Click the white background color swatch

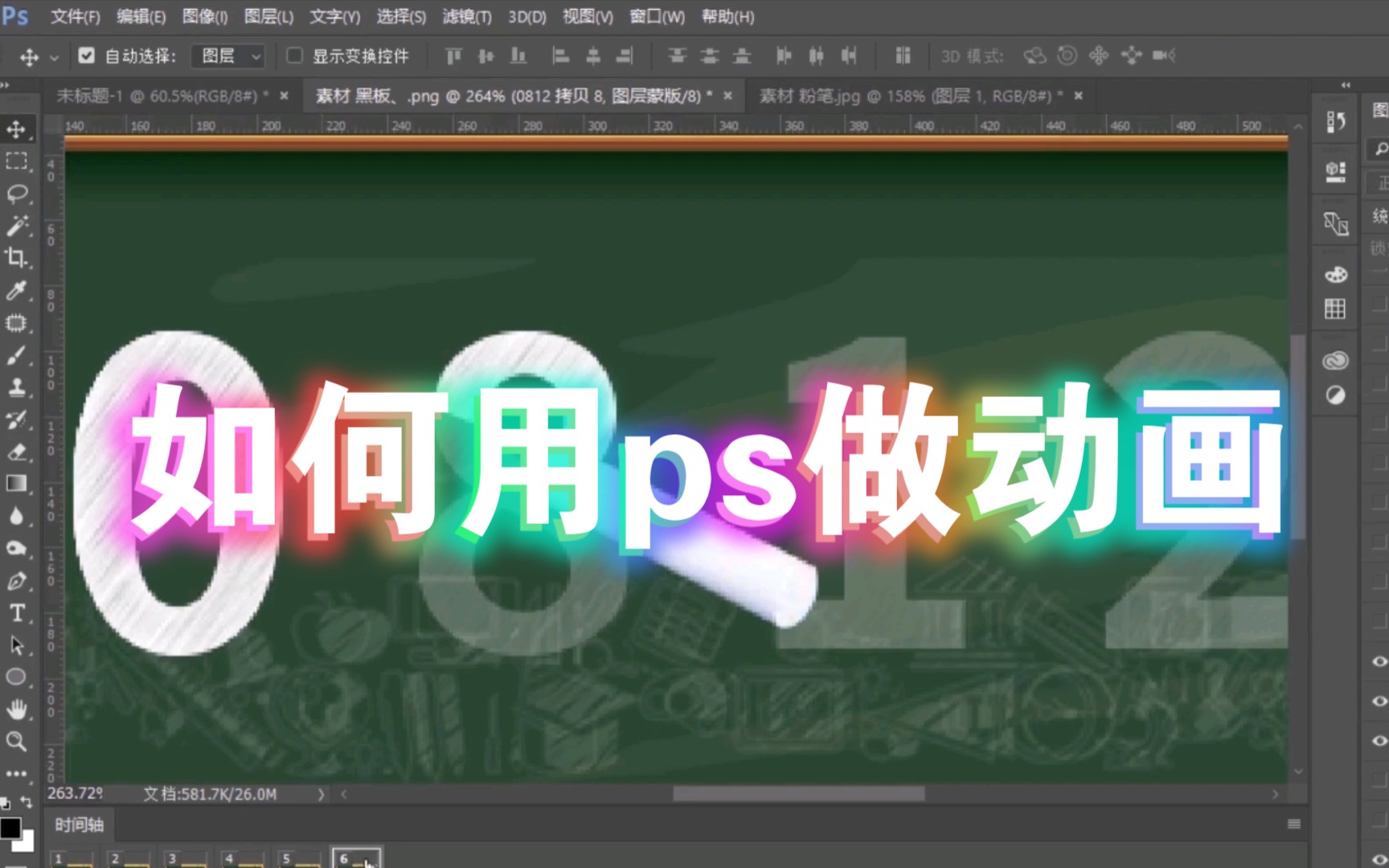(27, 843)
